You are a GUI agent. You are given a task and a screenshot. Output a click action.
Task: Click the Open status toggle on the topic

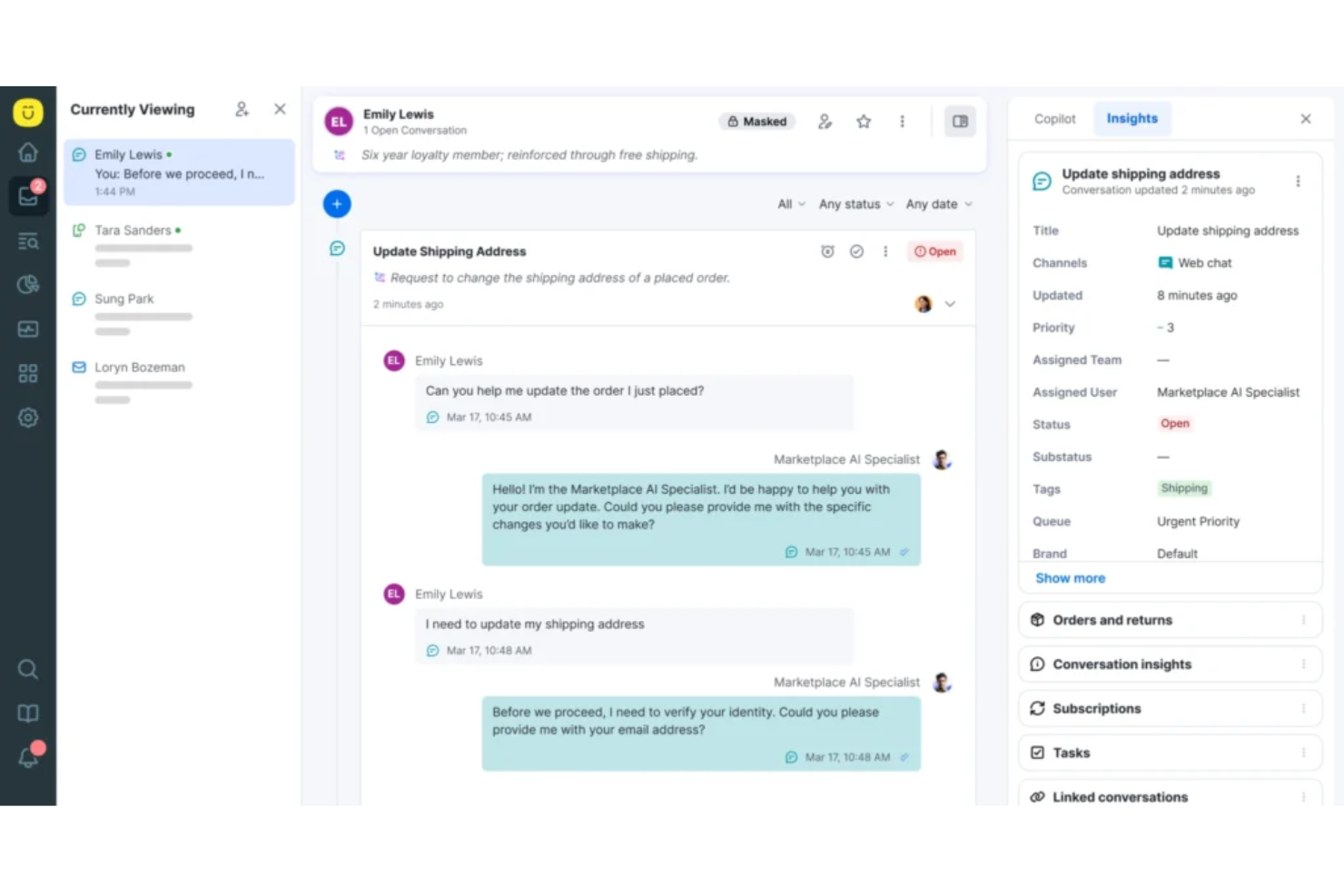click(x=934, y=251)
